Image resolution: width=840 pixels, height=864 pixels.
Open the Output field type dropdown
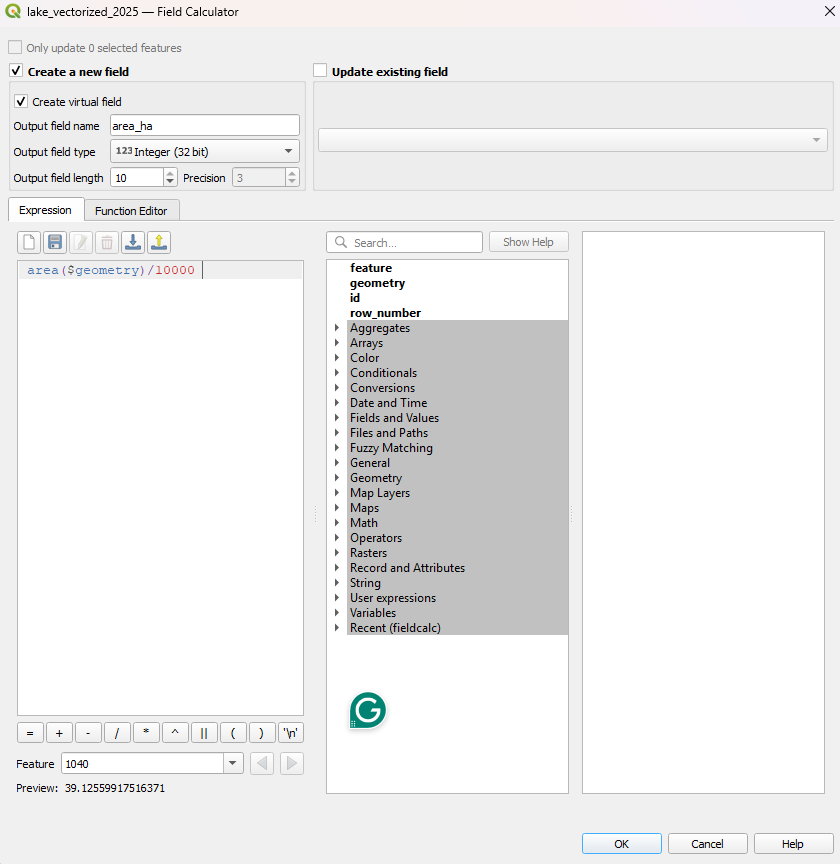205,152
